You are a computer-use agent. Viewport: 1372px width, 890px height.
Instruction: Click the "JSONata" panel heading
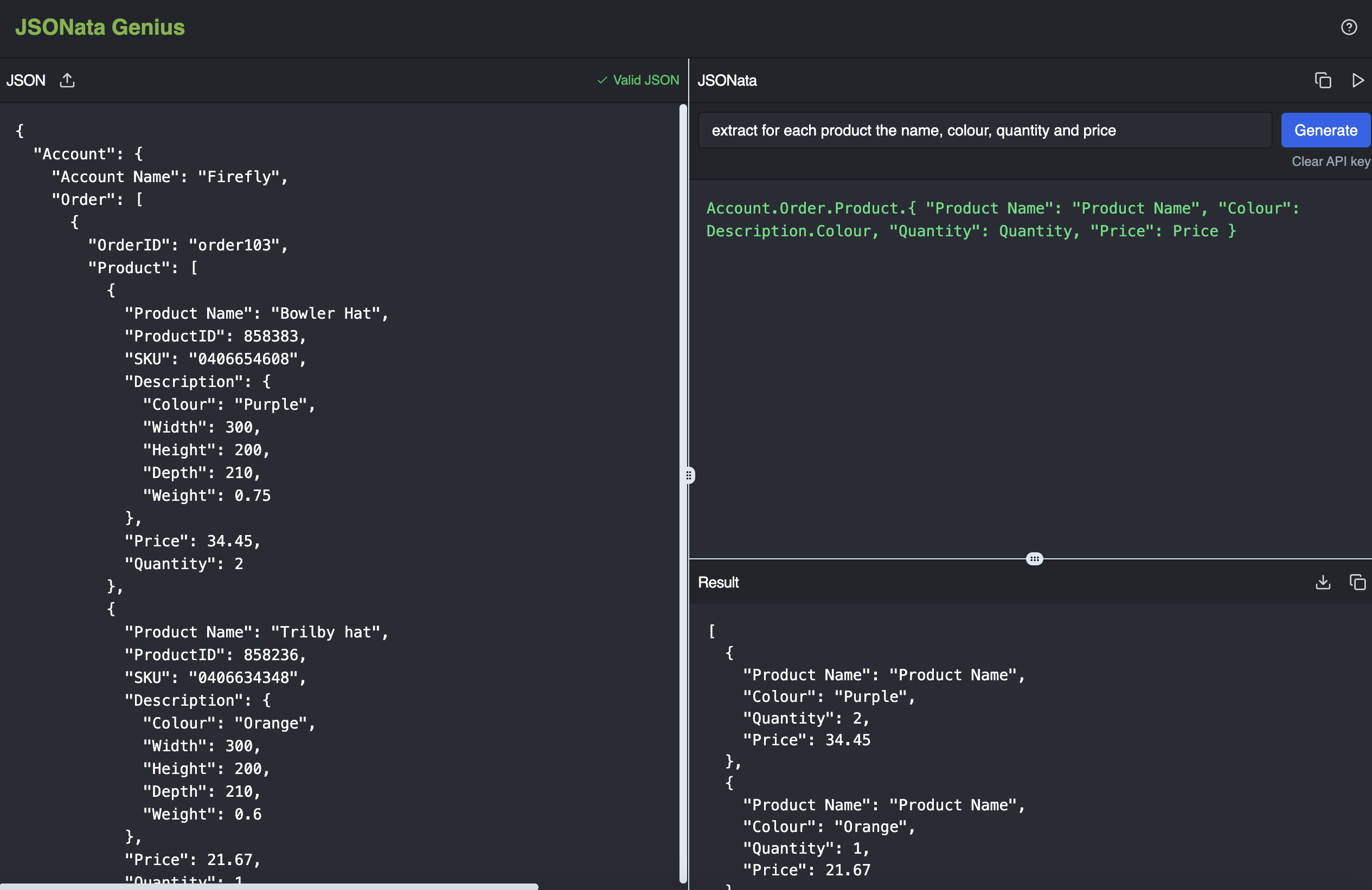pos(727,80)
